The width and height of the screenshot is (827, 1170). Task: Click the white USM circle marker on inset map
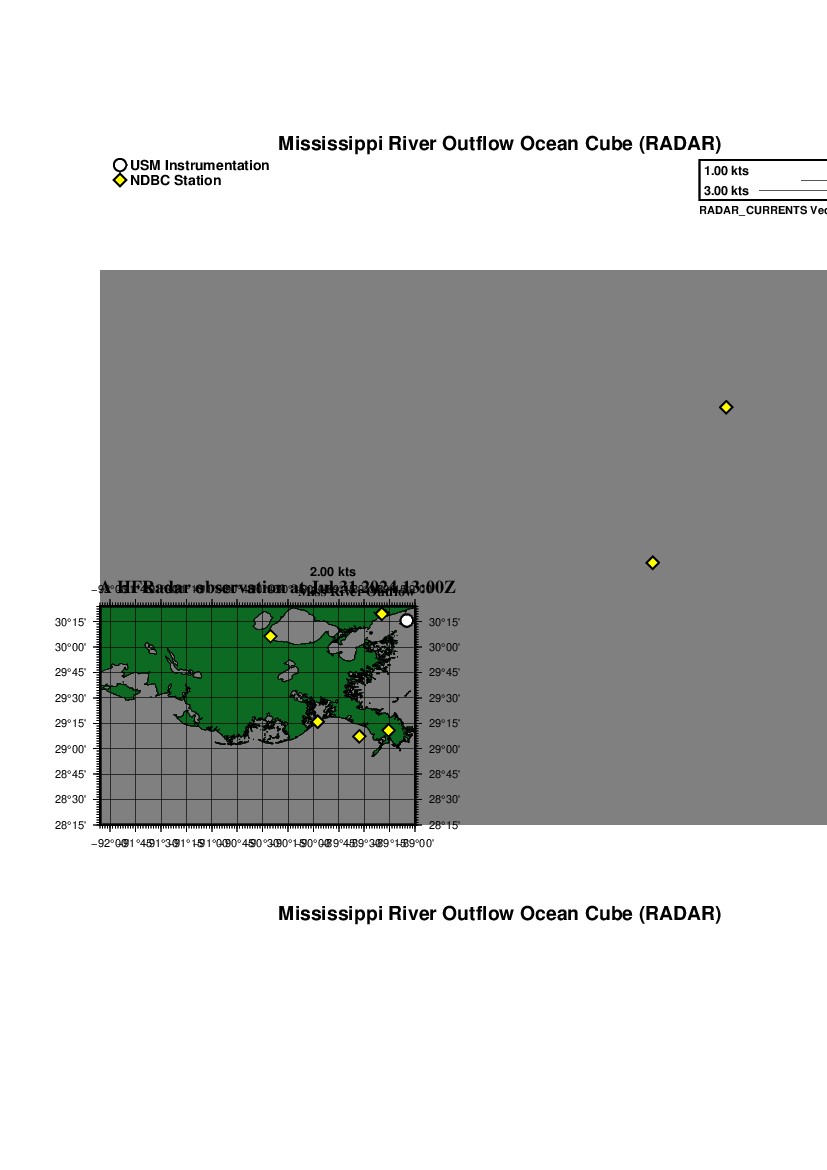pos(406,621)
